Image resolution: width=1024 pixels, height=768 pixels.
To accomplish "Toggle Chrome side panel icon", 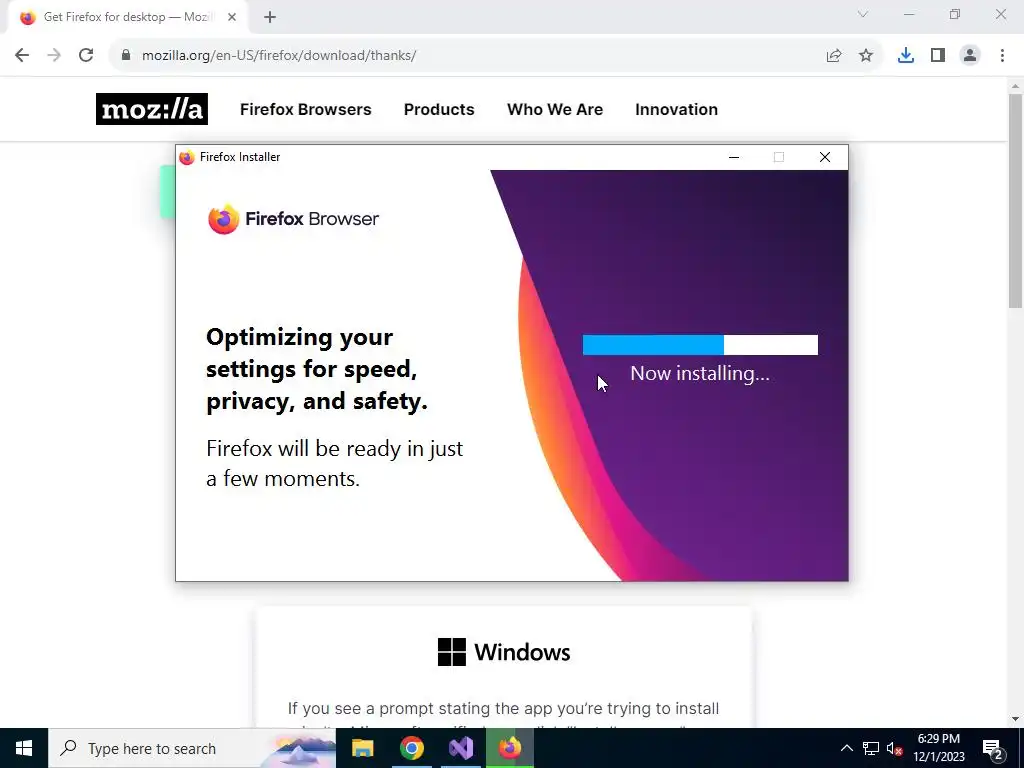I will point(938,56).
